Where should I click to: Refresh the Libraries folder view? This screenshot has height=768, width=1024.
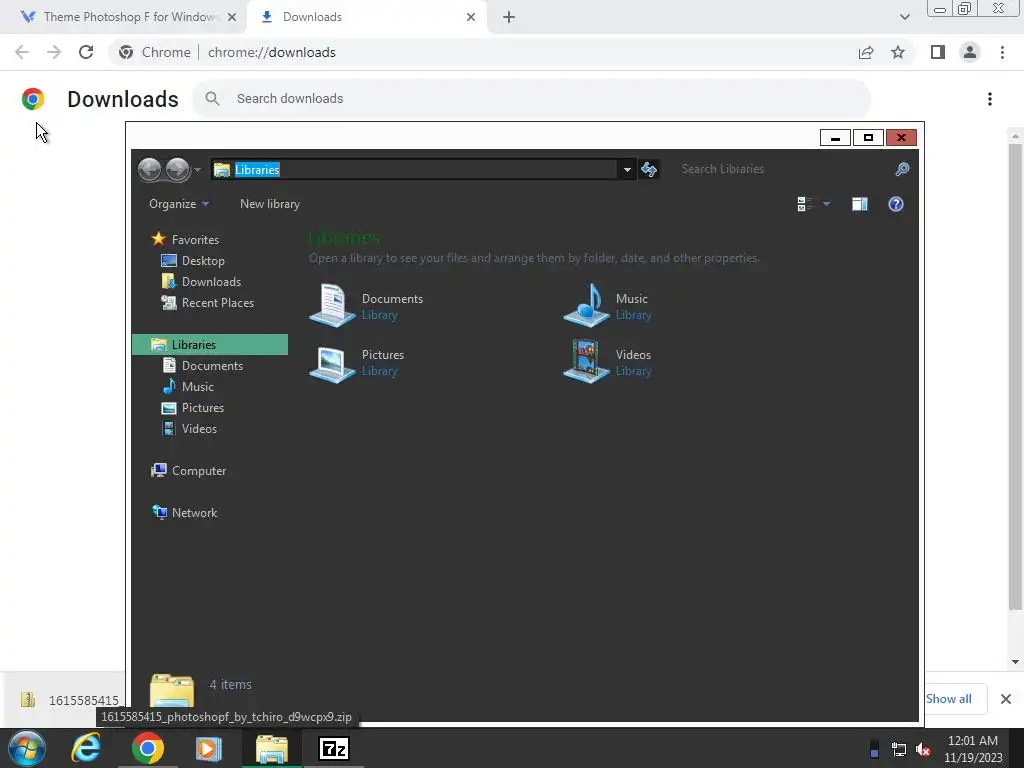pos(649,170)
